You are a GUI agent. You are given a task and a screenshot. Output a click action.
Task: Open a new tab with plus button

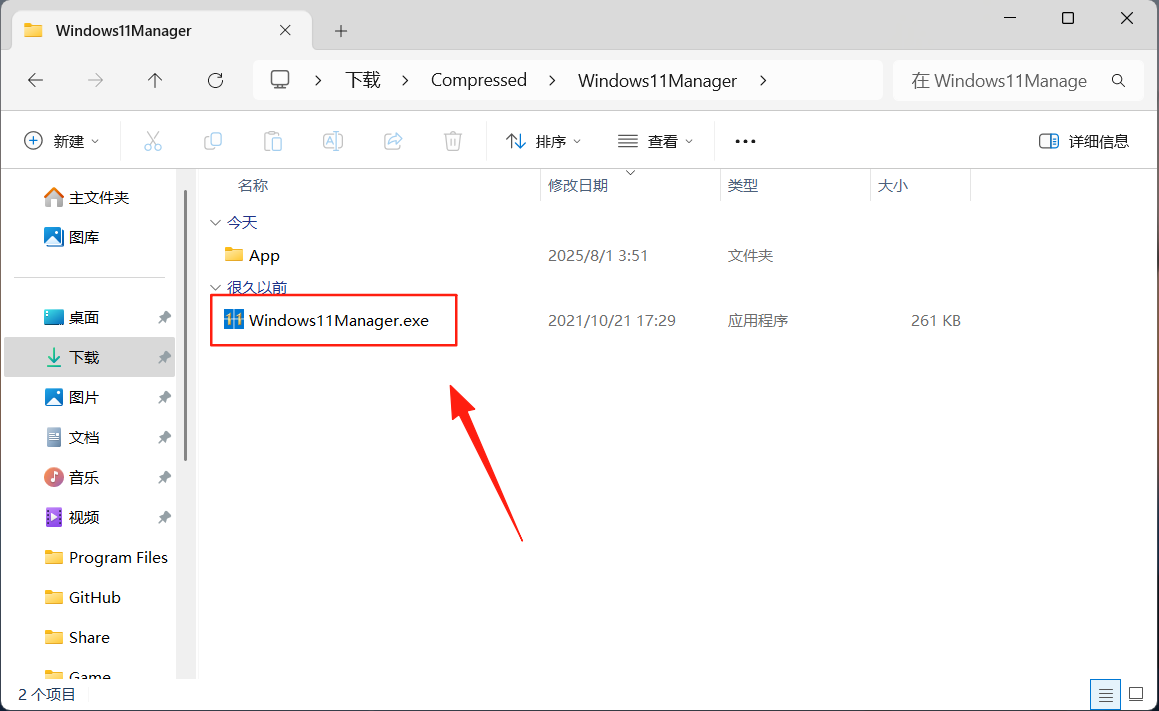click(x=341, y=31)
